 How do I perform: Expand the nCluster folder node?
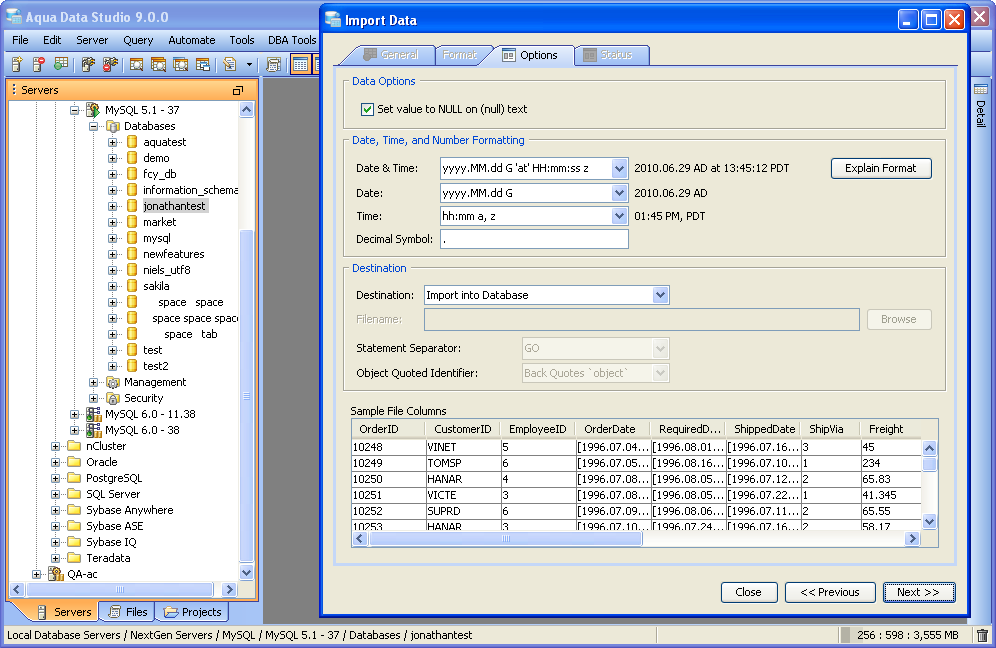(55, 446)
